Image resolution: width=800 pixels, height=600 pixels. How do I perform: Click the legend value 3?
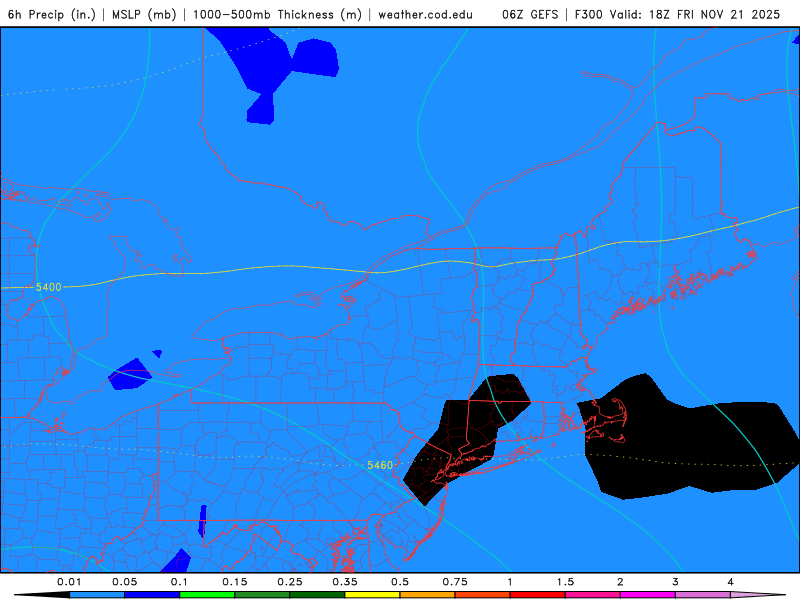point(676,582)
